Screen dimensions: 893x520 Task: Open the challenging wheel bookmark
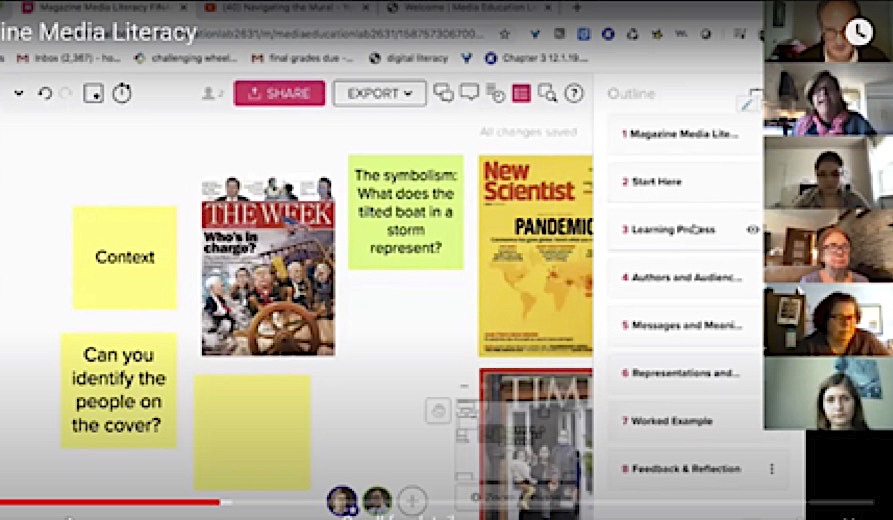pyautogui.click(x=186, y=58)
